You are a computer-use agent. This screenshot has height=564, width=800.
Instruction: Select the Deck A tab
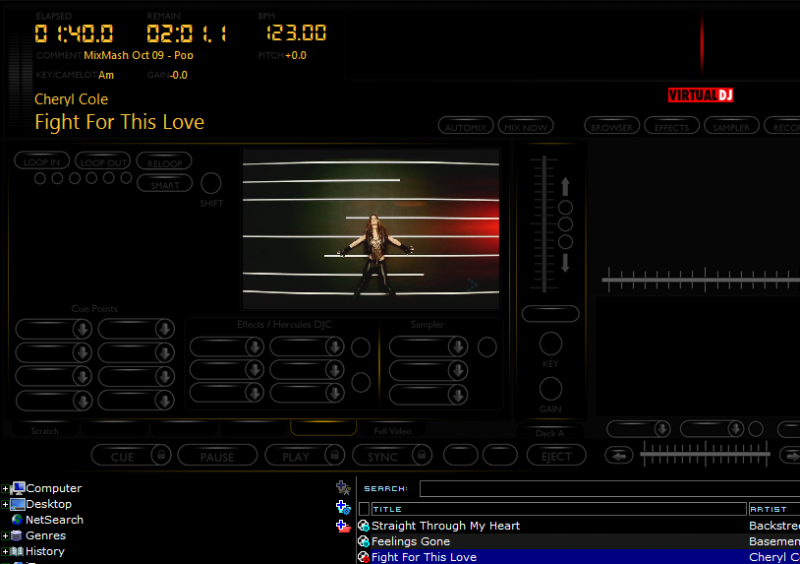pos(549,433)
